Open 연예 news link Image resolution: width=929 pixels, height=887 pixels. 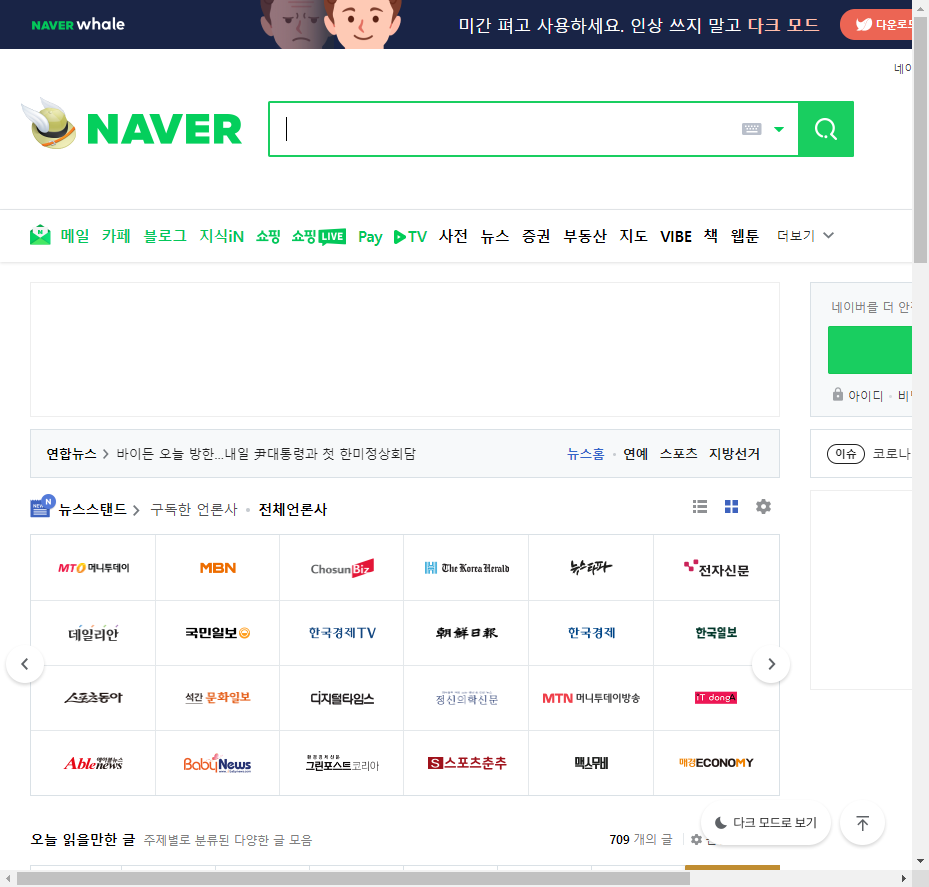coord(635,454)
